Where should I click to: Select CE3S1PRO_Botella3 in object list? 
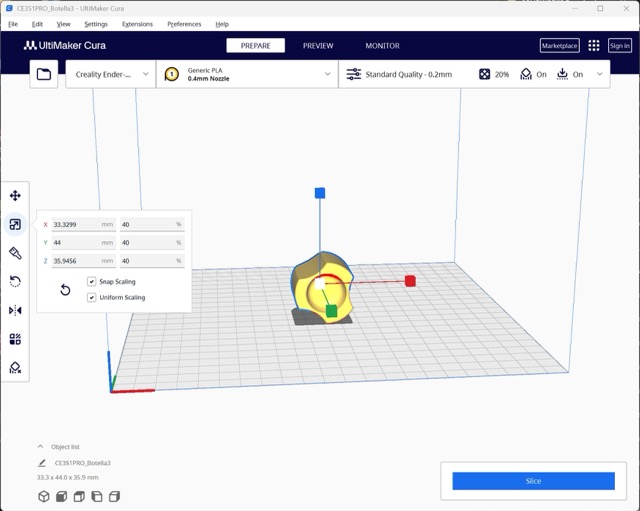pyautogui.click(x=82, y=463)
